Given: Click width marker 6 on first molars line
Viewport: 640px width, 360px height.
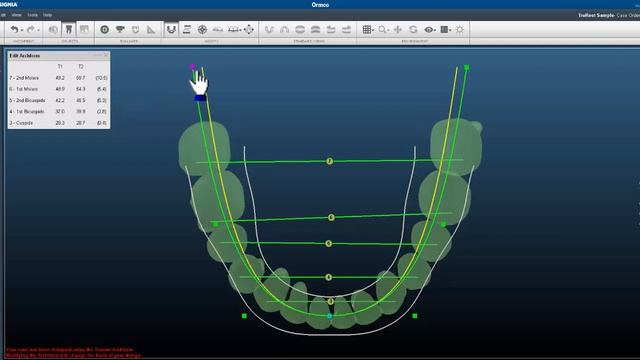Looking at the screenshot, I should (x=331, y=218).
